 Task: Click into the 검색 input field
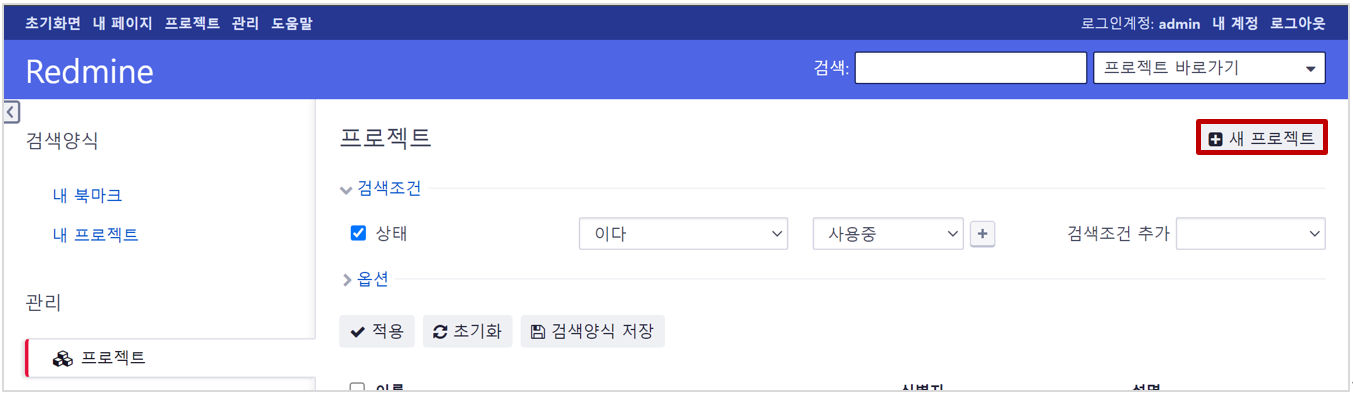971,68
